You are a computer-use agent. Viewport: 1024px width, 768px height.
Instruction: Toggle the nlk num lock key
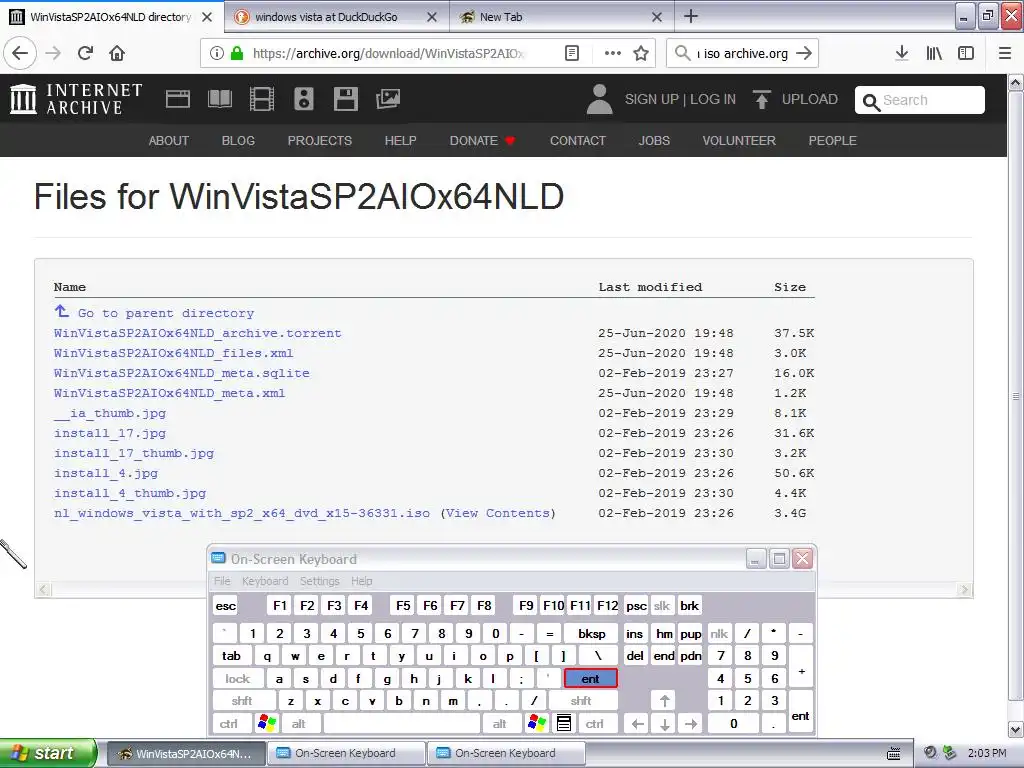(x=719, y=633)
